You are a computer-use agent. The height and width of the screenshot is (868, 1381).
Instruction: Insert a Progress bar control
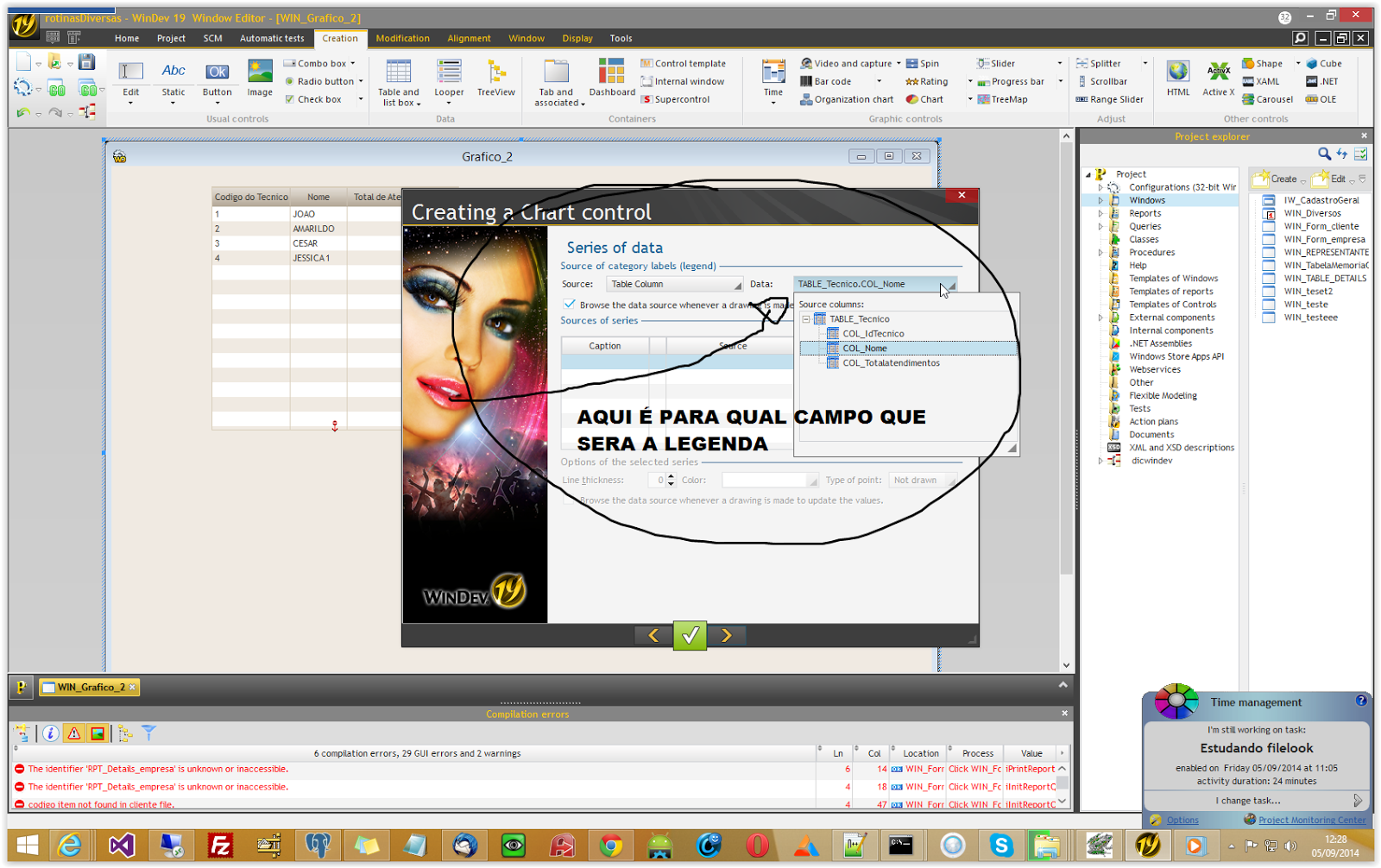coord(1011,81)
